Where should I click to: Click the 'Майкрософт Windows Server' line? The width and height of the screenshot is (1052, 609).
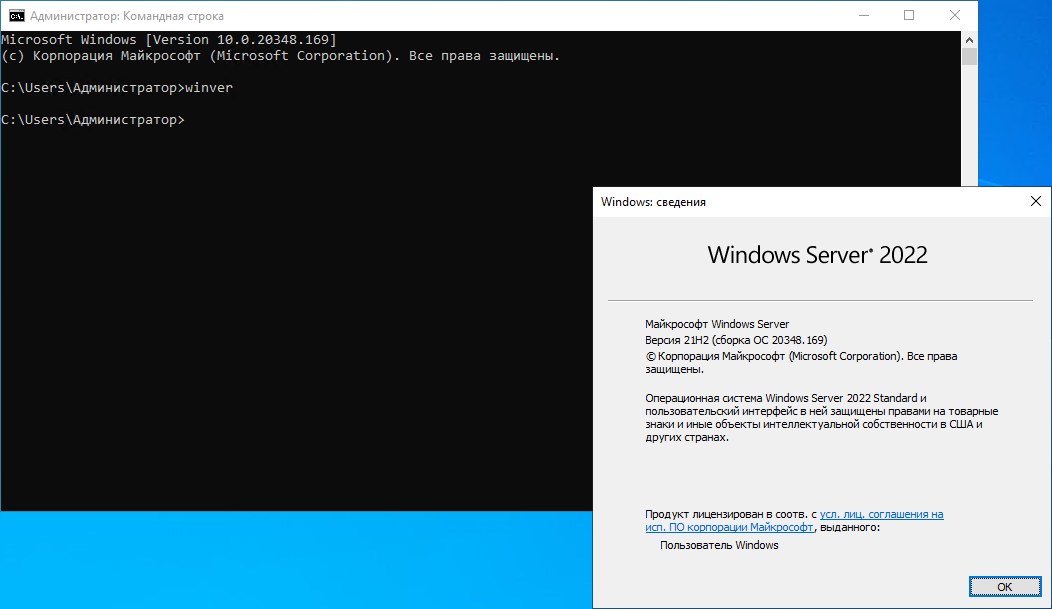[717, 324]
